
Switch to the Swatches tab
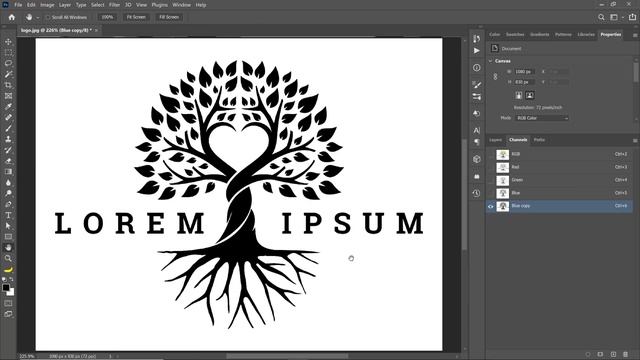[x=515, y=35]
